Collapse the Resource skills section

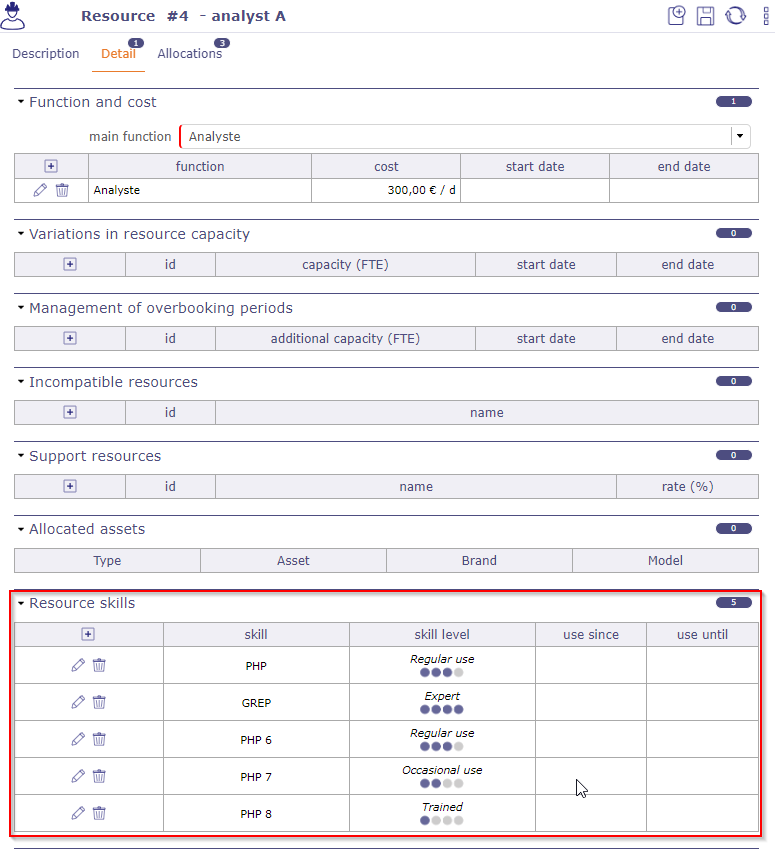tap(21, 603)
